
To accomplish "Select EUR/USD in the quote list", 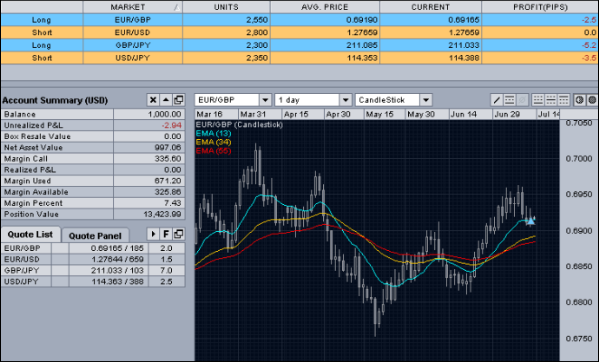I will point(22,259).
